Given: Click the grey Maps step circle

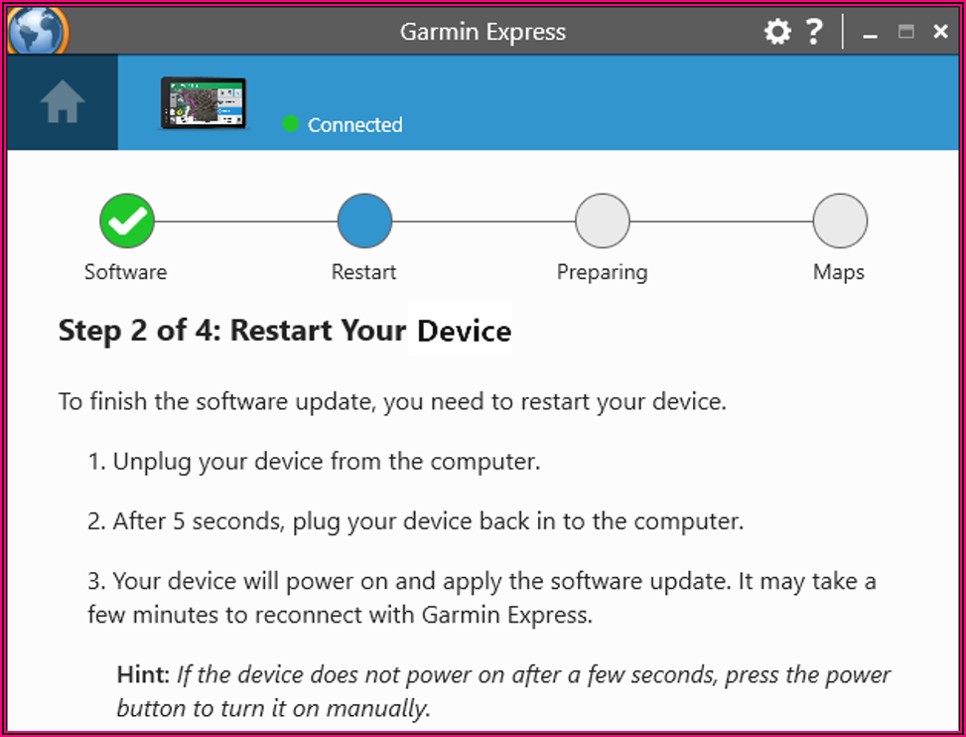Looking at the screenshot, I should click(x=839, y=221).
